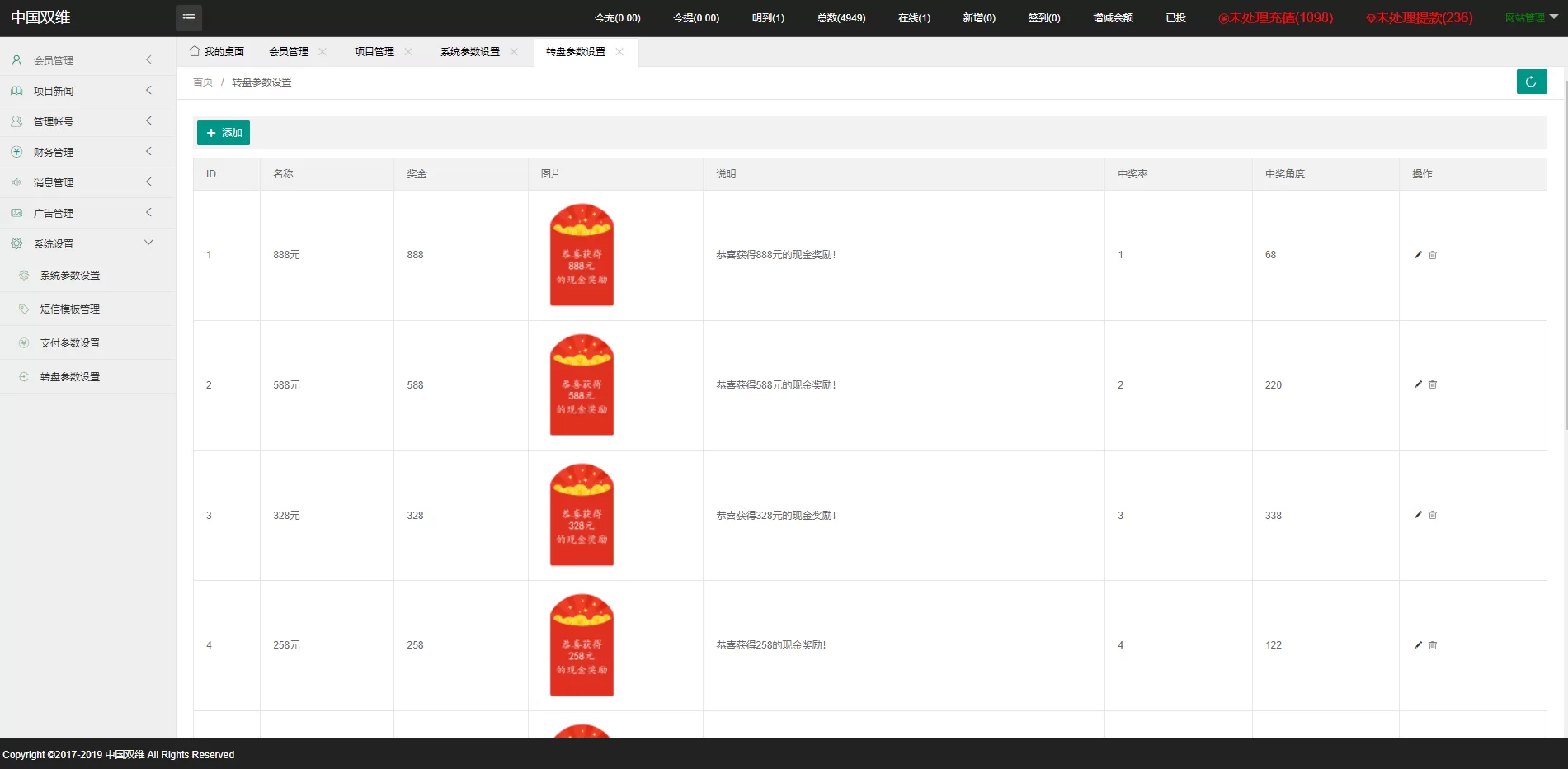Click the 添加 button
Screen dimensions: 1568x769
[x=224, y=133]
